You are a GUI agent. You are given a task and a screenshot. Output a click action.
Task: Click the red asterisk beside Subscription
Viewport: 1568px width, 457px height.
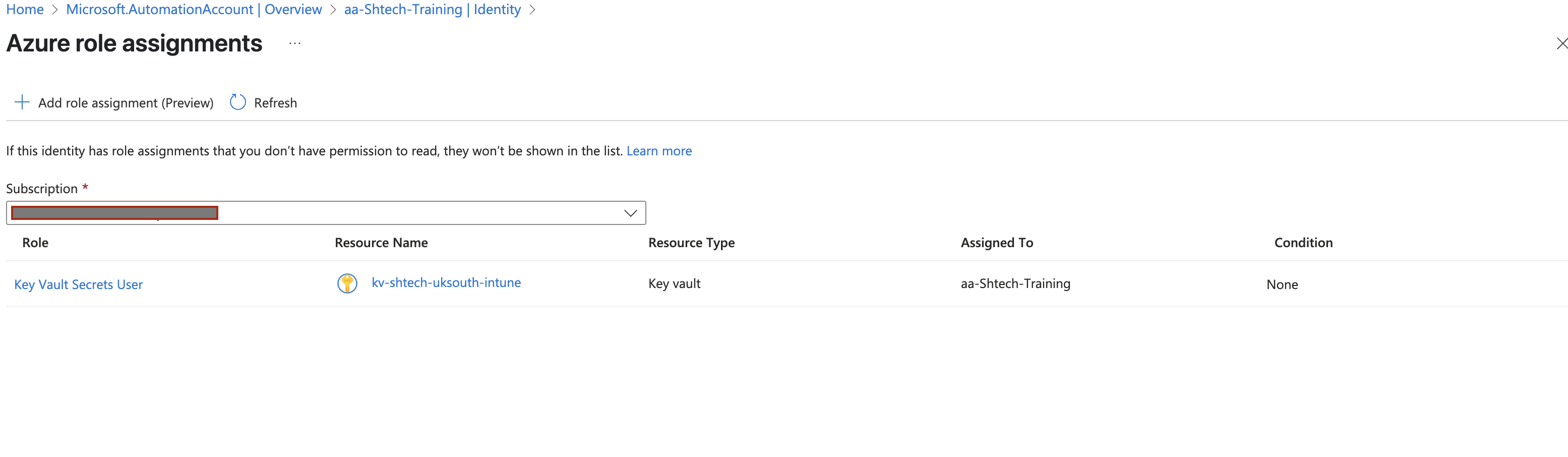(85, 188)
